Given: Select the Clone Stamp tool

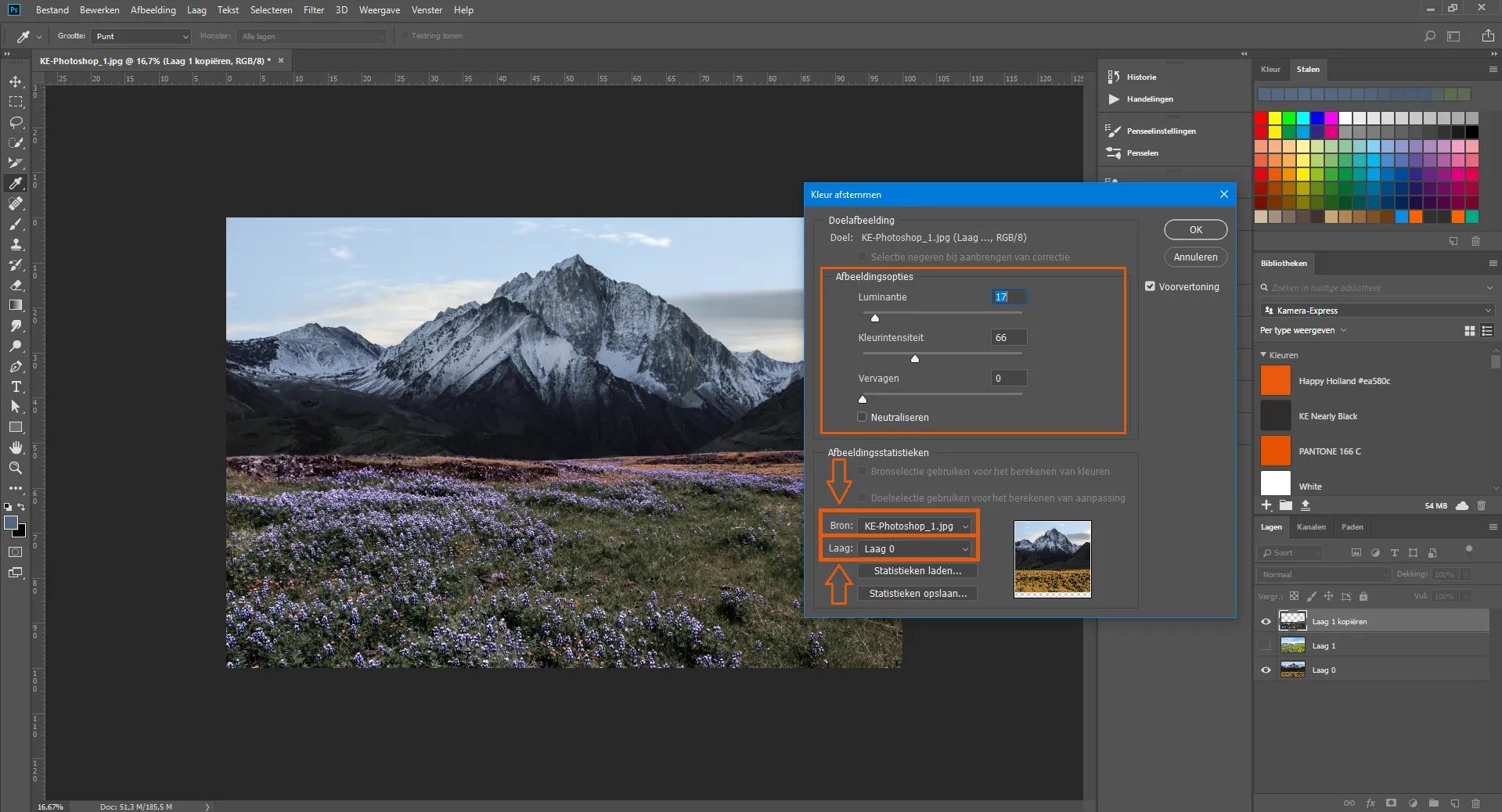Looking at the screenshot, I should (x=16, y=244).
